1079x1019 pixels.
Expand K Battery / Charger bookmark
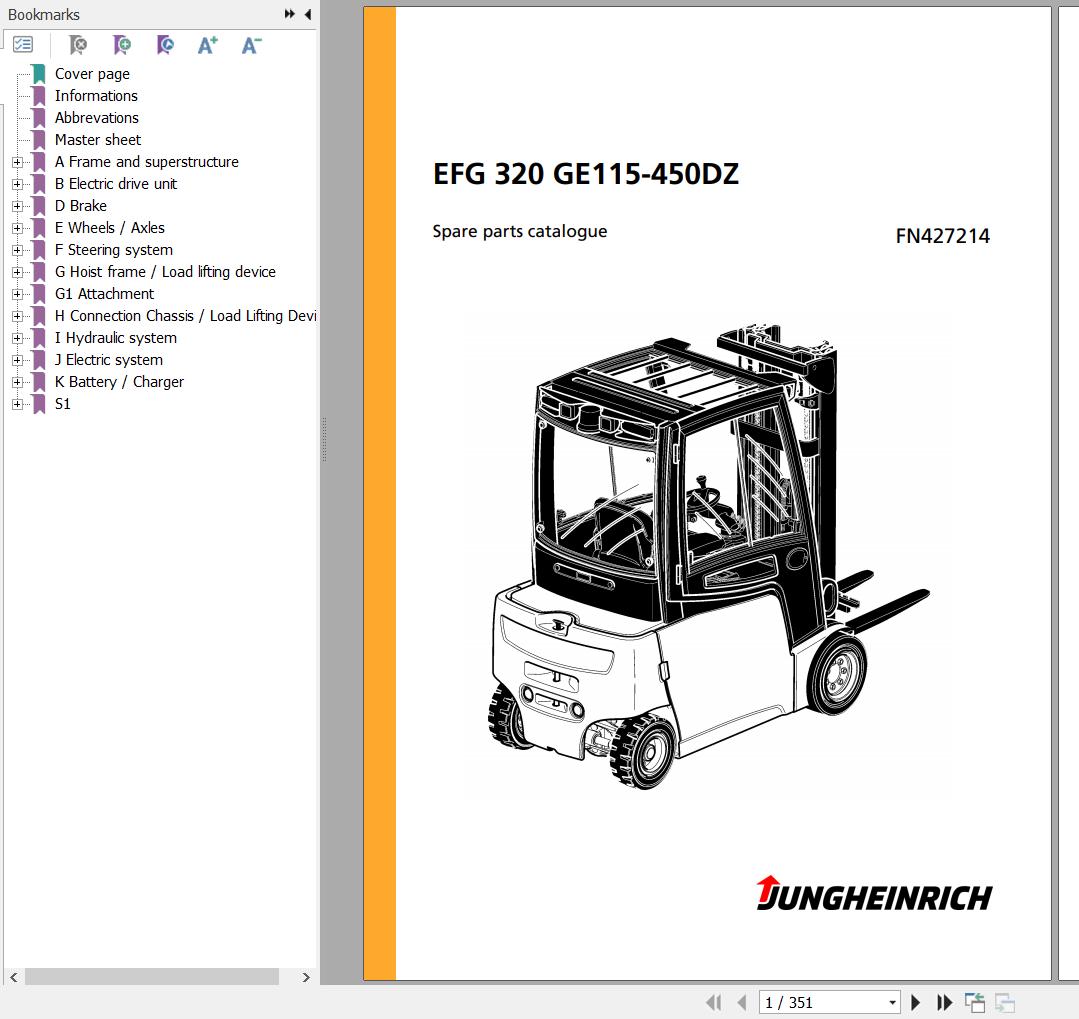[17, 383]
